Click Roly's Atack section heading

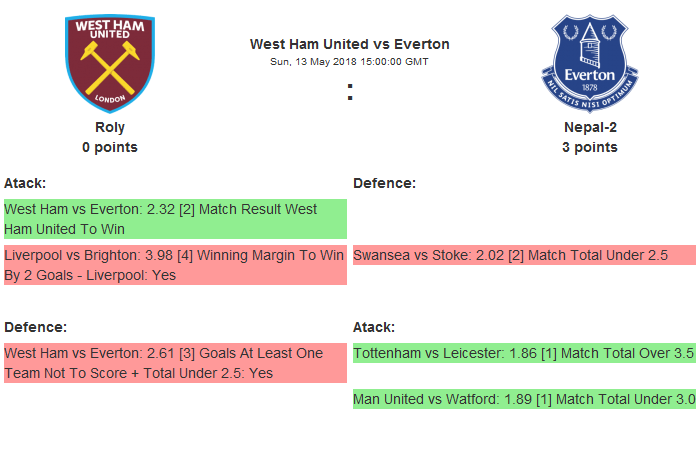point(25,183)
